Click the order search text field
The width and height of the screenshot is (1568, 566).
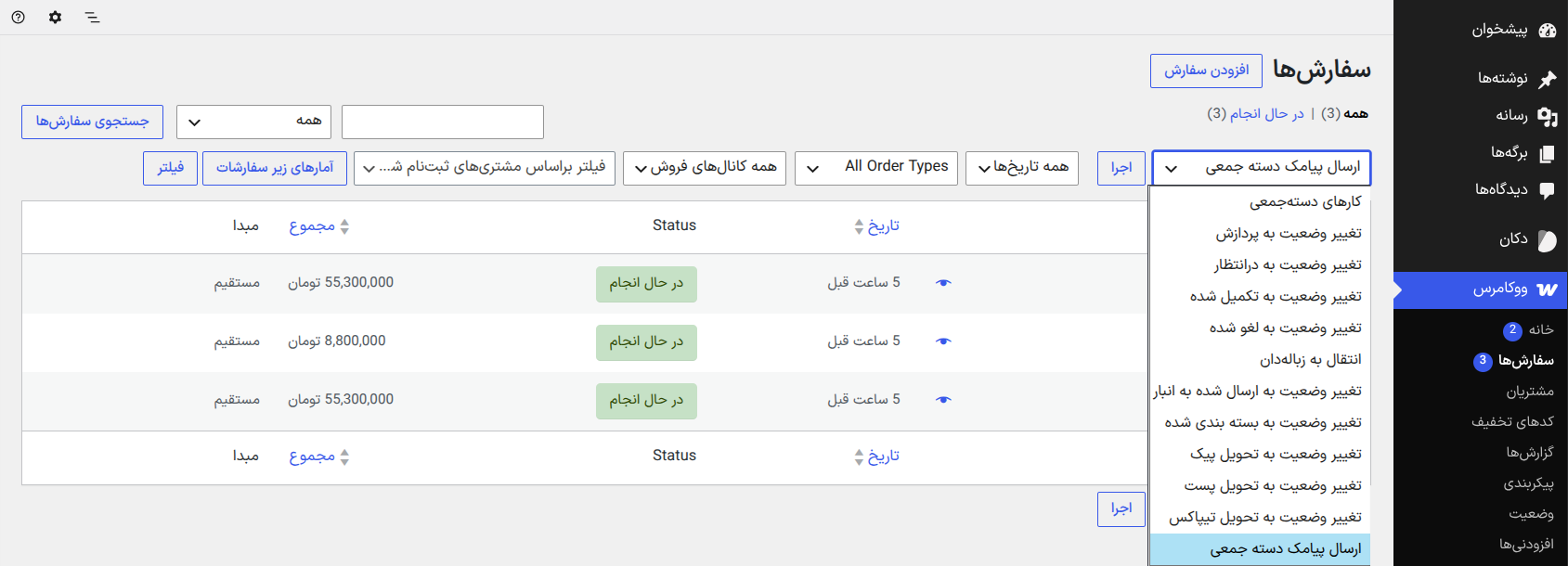click(x=443, y=122)
